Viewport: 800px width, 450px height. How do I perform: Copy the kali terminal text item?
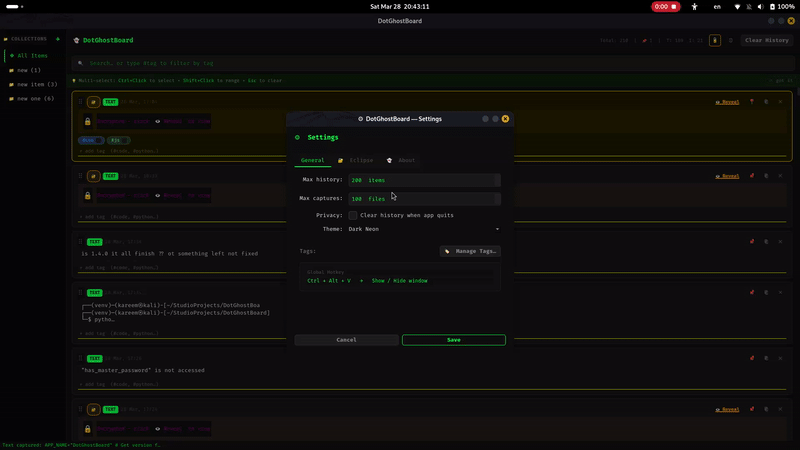[766, 292]
